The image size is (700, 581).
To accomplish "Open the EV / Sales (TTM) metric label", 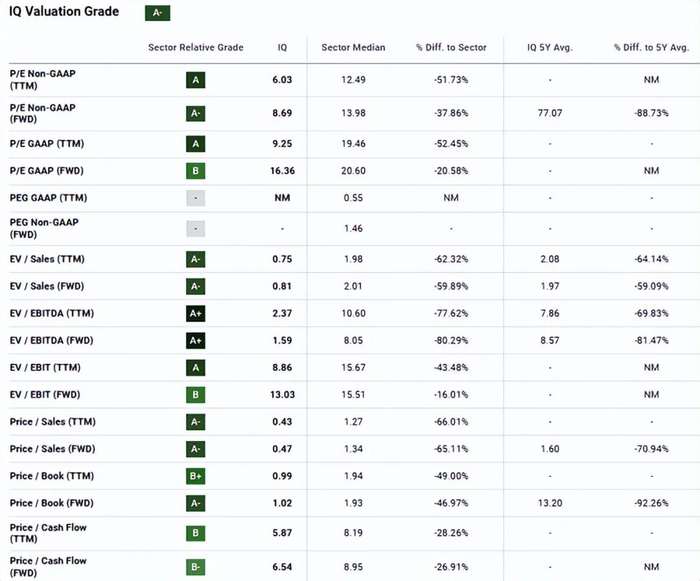I will tap(46, 259).
